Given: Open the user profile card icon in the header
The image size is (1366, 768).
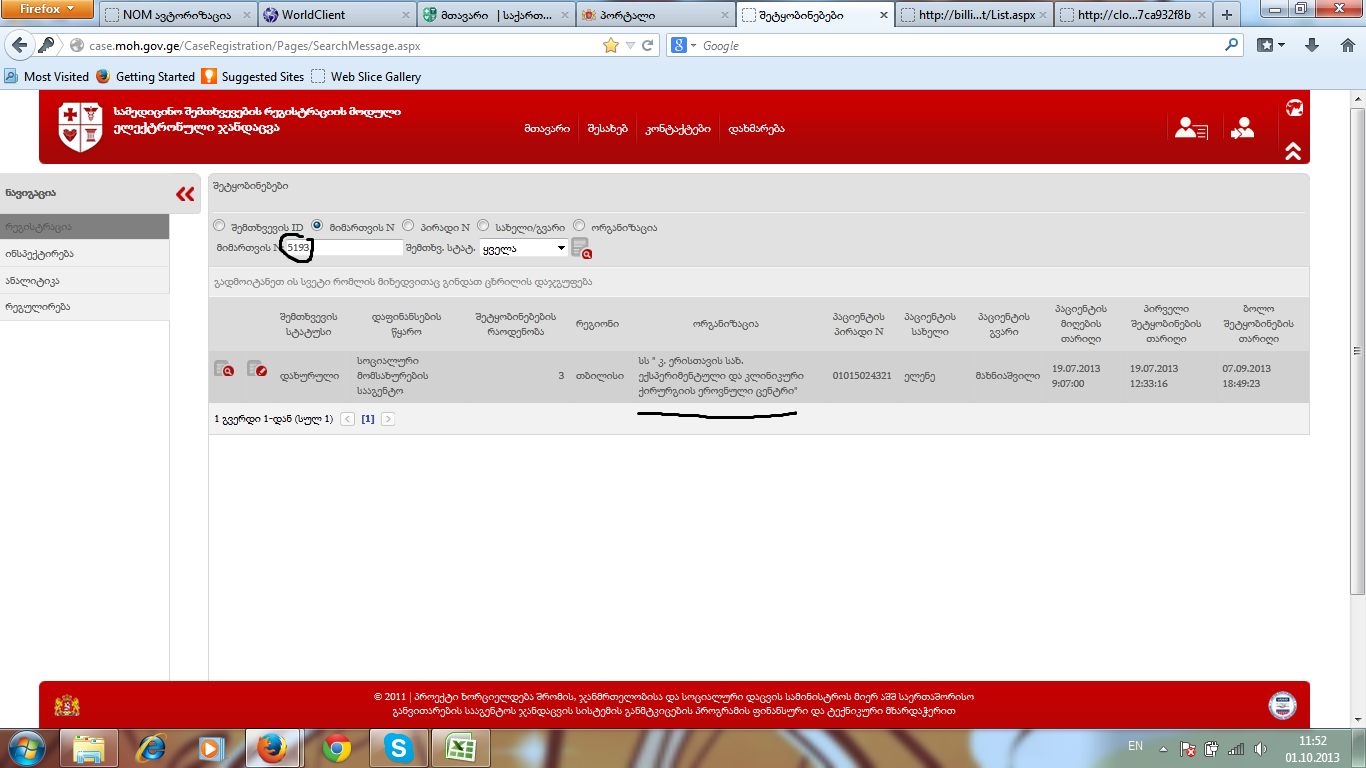Looking at the screenshot, I should [x=1190, y=128].
